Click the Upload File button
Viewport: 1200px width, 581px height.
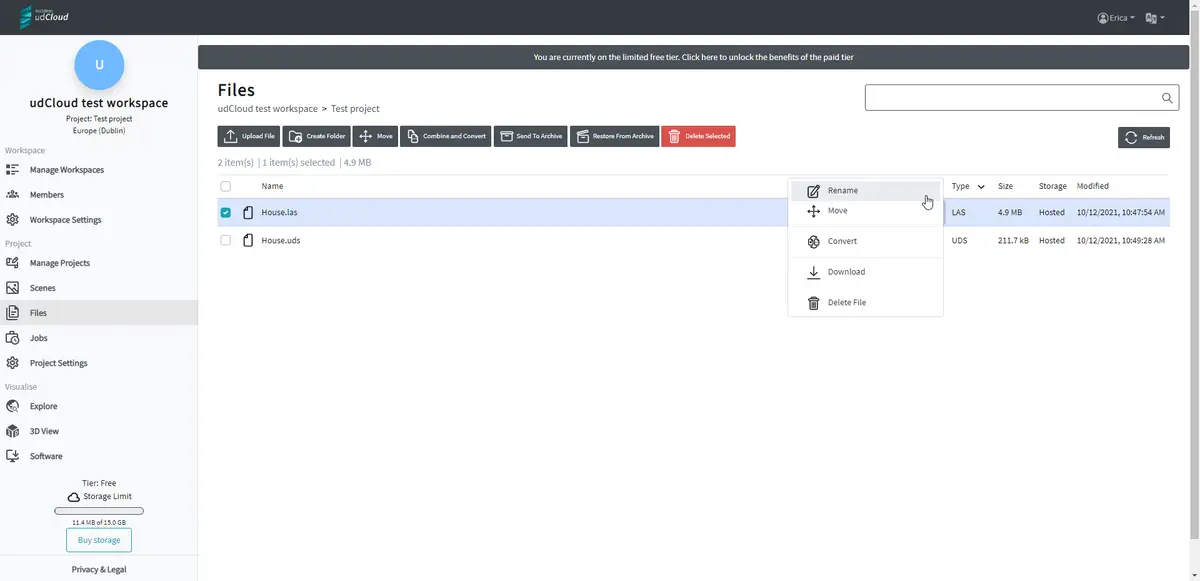pyautogui.click(x=249, y=136)
